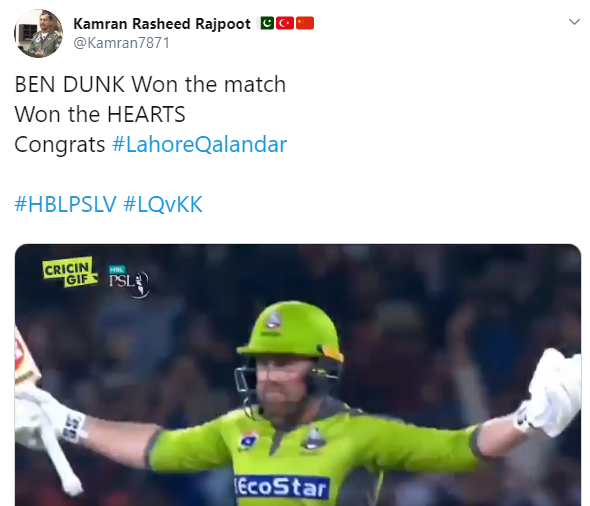The height and width of the screenshot is (506, 590).
Task: Open the @Kamran7871 handle link
Action: point(122,43)
